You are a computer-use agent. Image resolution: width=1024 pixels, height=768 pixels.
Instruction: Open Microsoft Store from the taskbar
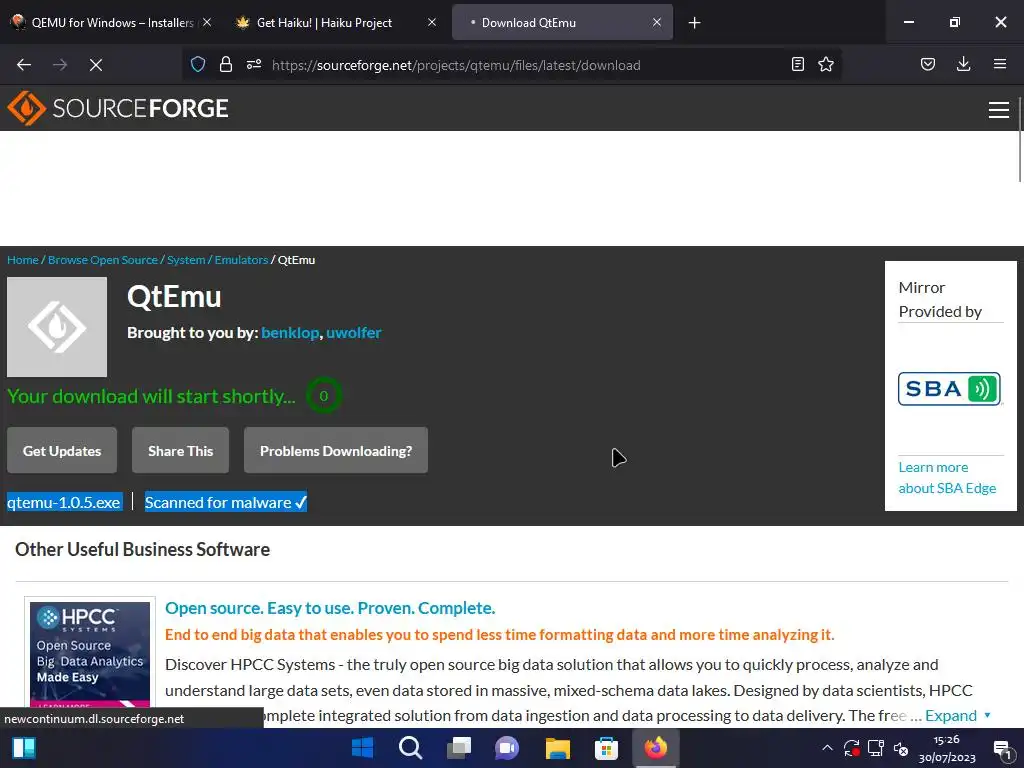click(606, 748)
